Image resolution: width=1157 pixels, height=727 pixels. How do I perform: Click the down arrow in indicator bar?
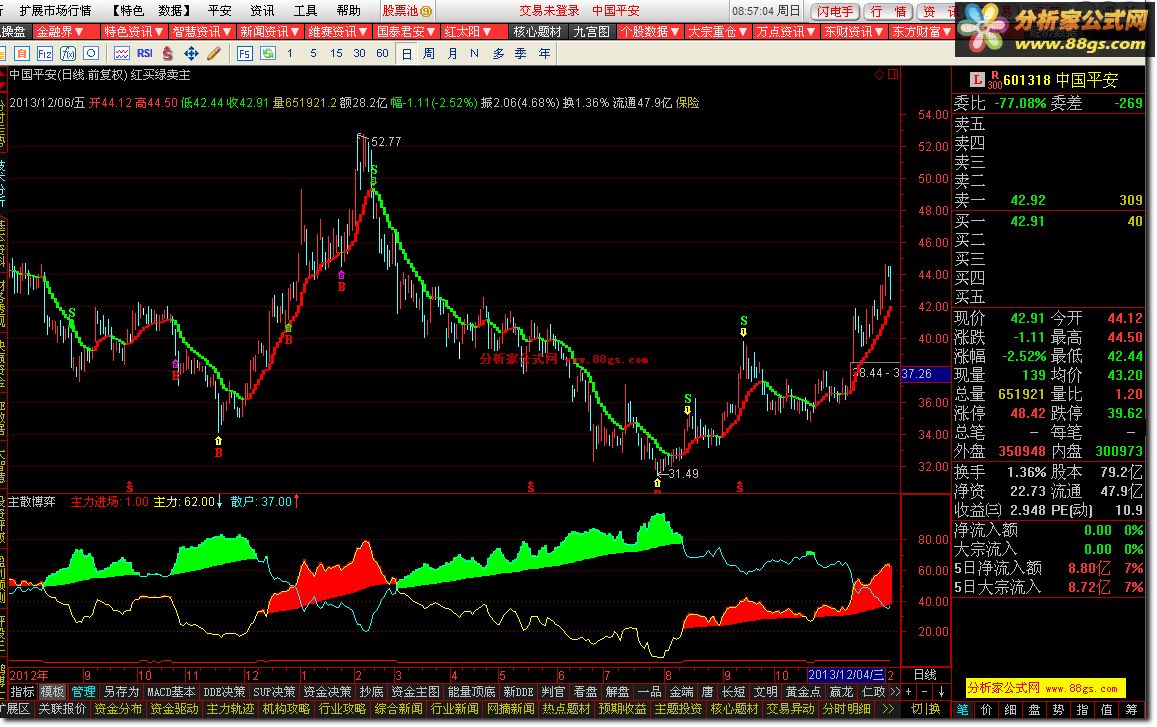[942, 692]
